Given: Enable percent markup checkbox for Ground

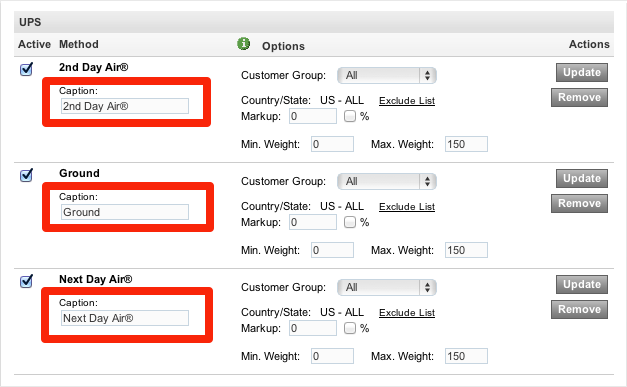Looking at the screenshot, I should [350, 222].
